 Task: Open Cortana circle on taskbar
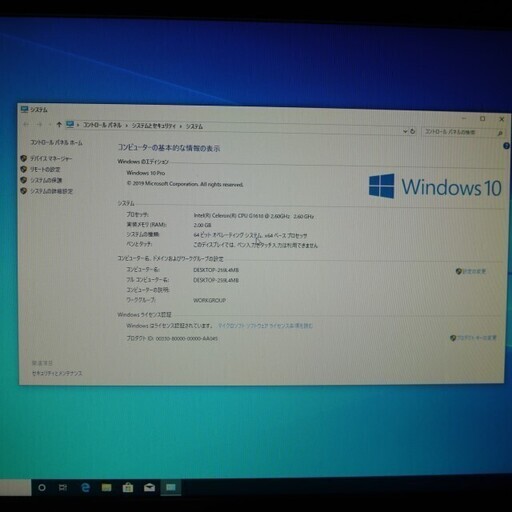pyautogui.click(x=42, y=488)
